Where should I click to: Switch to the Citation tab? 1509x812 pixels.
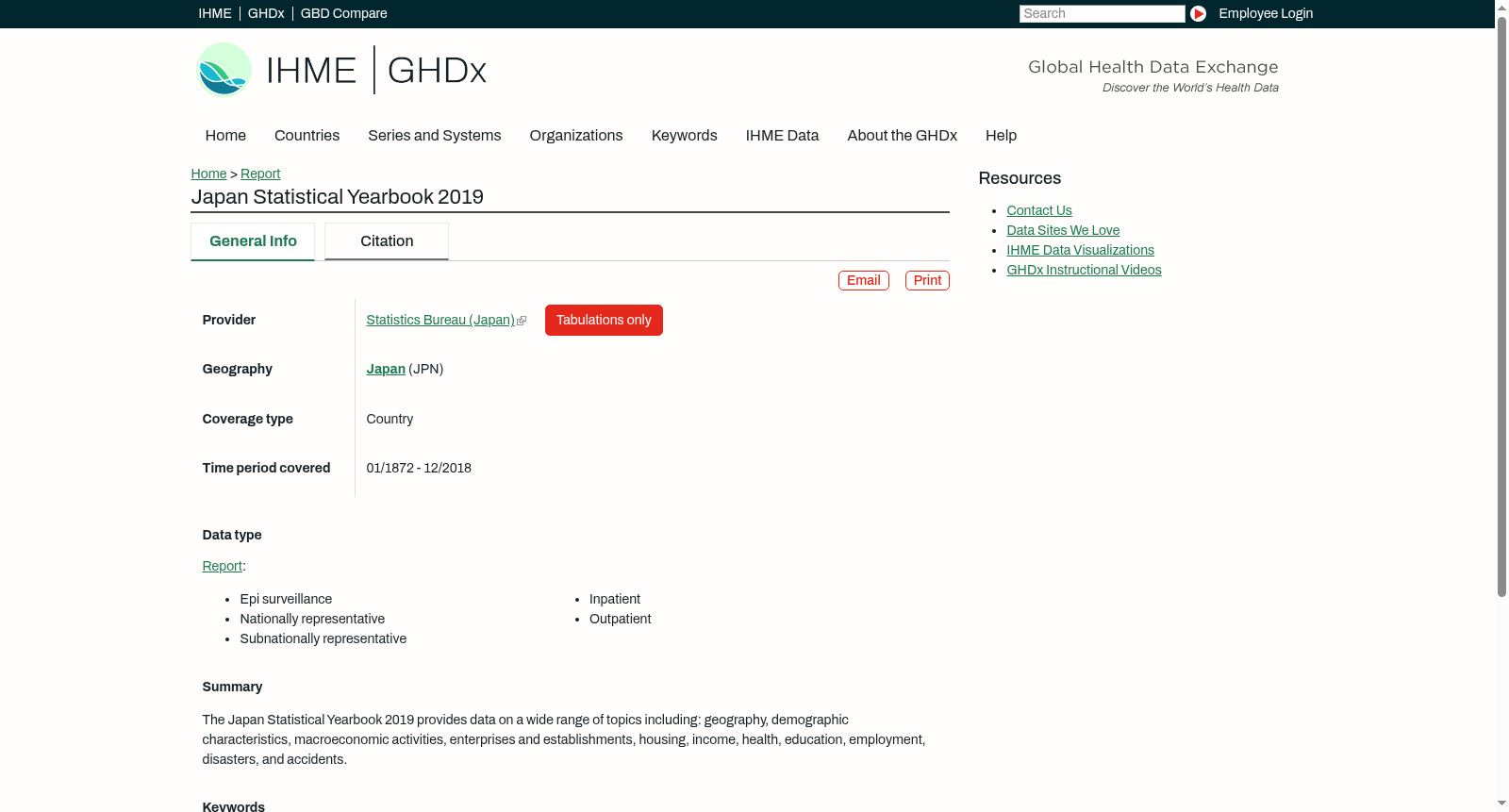[387, 241]
